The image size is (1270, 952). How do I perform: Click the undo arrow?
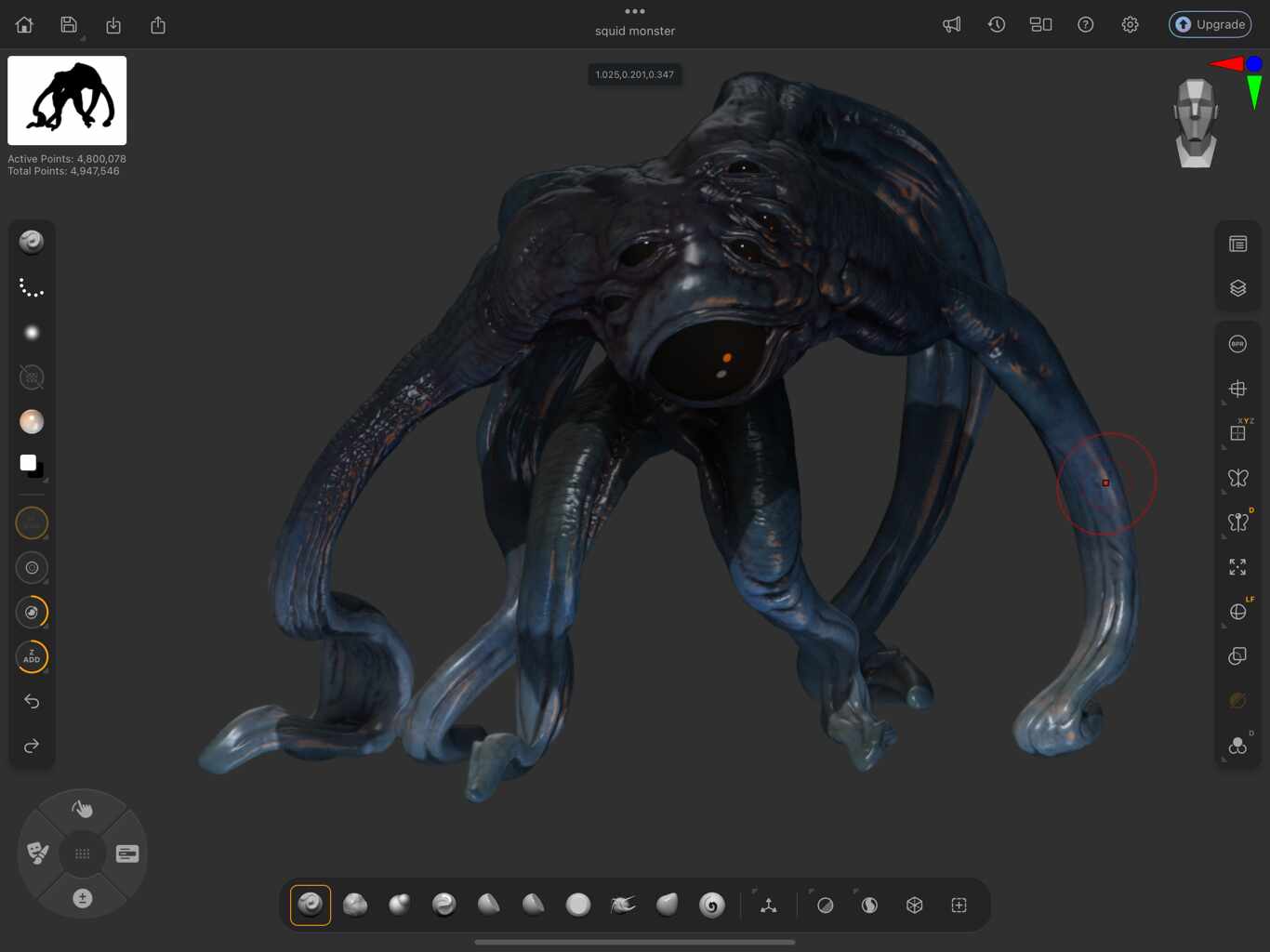pos(32,701)
